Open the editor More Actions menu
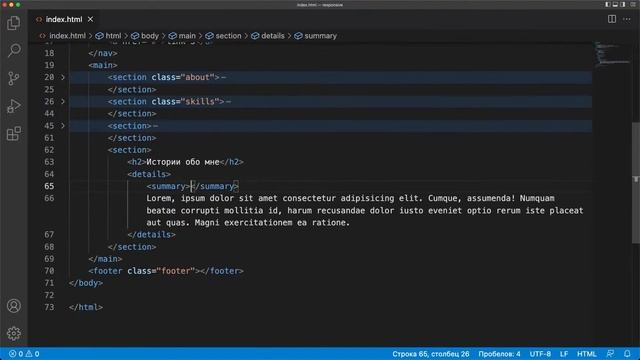The height and width of the screenshot is (360, 640). [627, 19]
